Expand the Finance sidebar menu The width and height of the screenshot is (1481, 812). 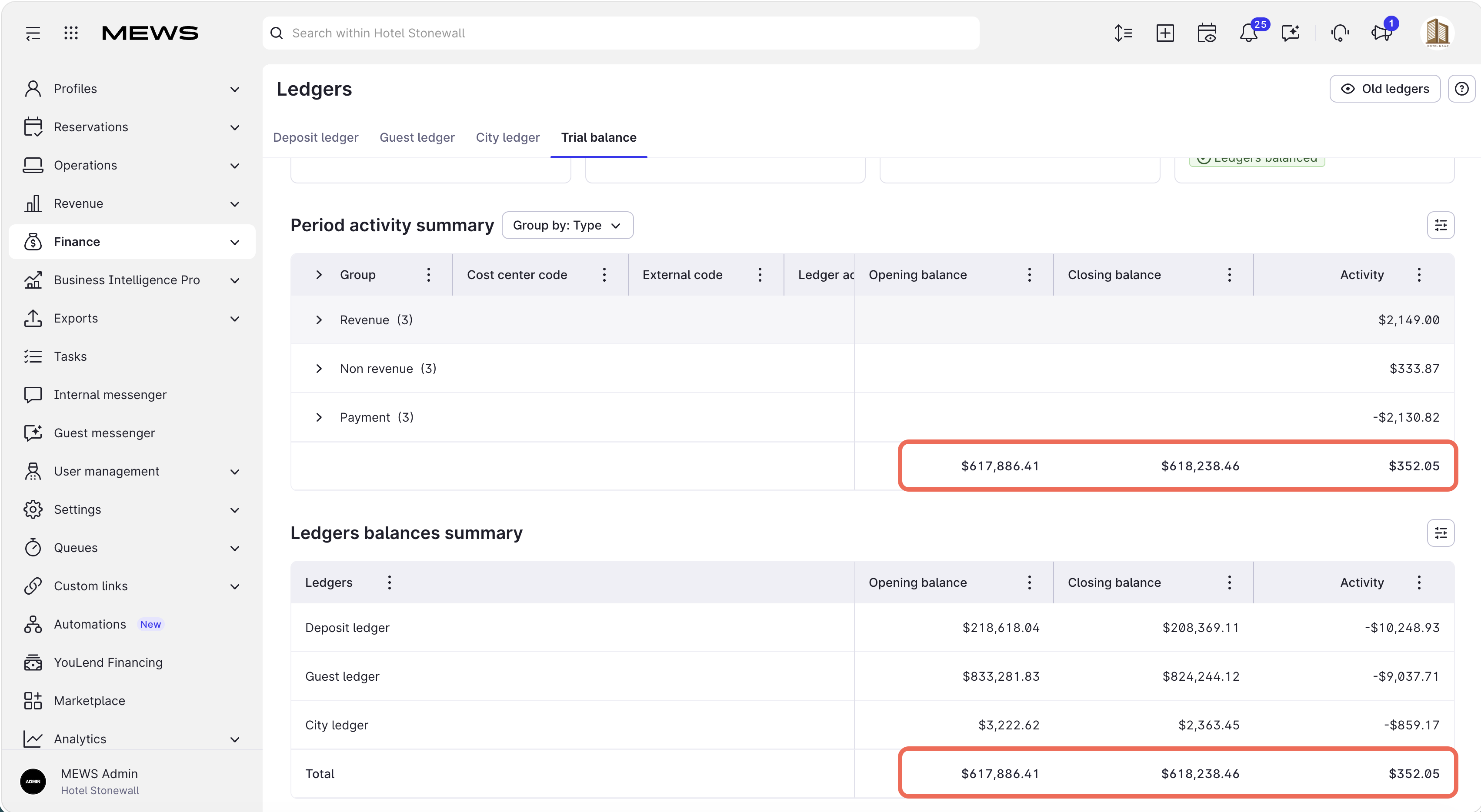pos(132,242)
